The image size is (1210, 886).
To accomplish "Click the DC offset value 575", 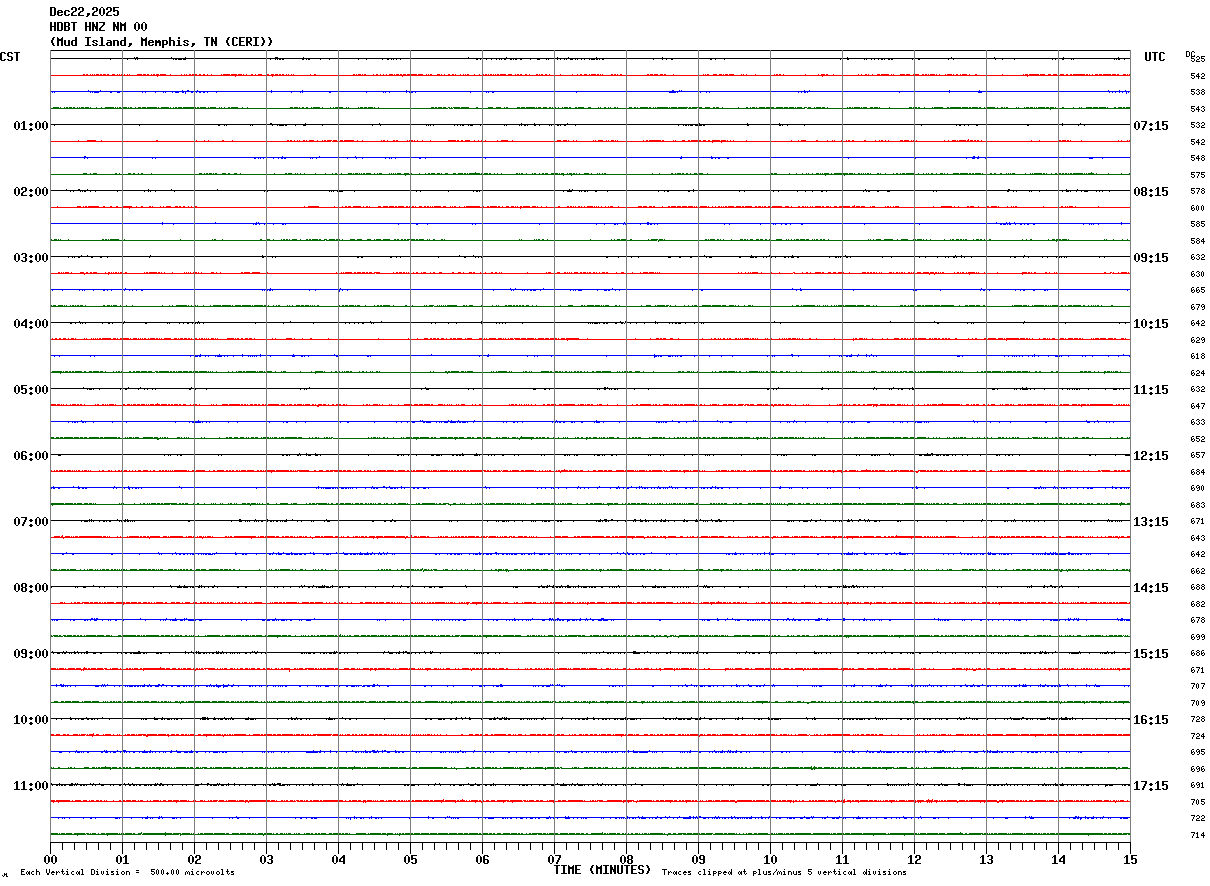I will coord(1197,175).
